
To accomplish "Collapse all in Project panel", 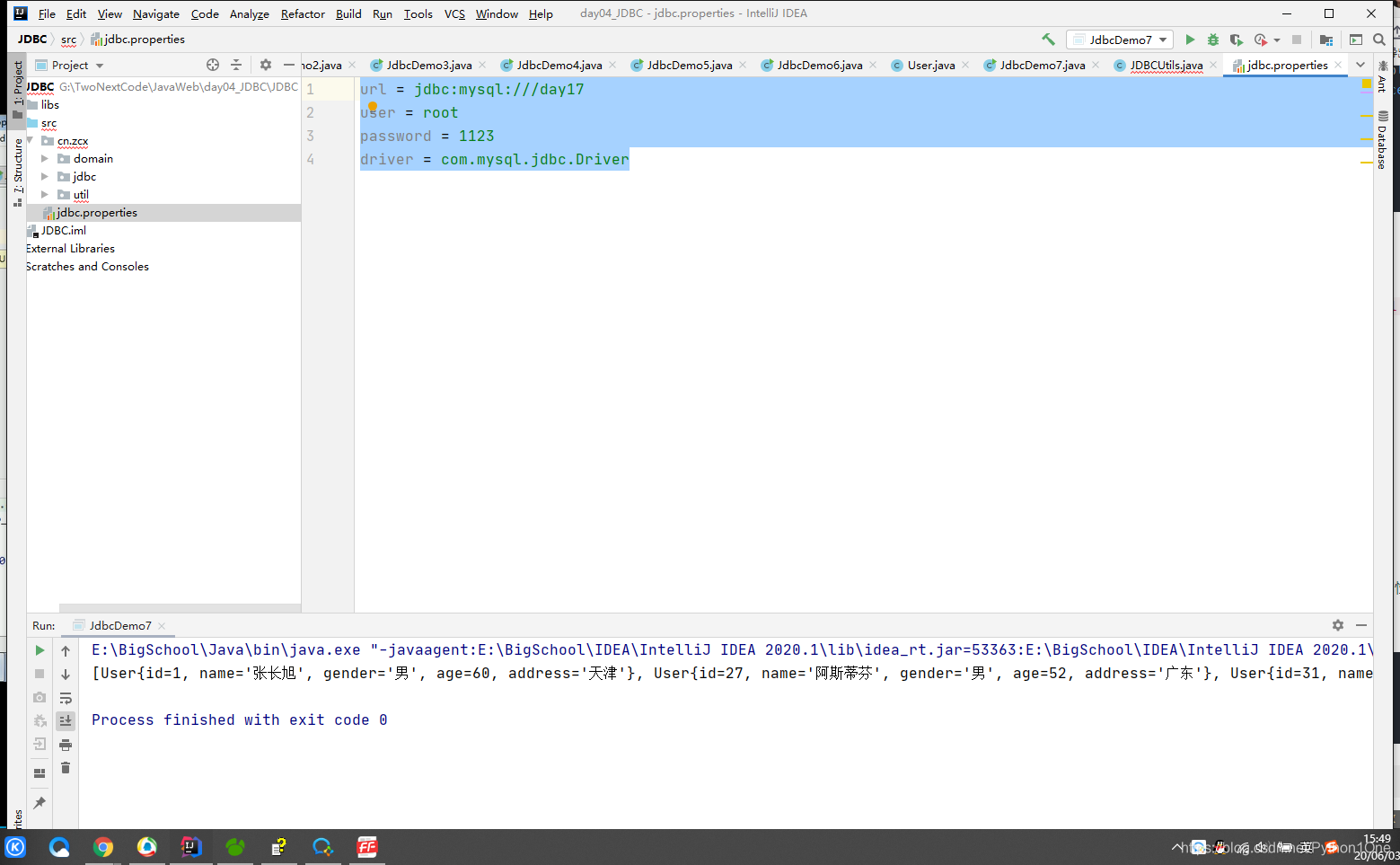I will click(x=236, y=65).
